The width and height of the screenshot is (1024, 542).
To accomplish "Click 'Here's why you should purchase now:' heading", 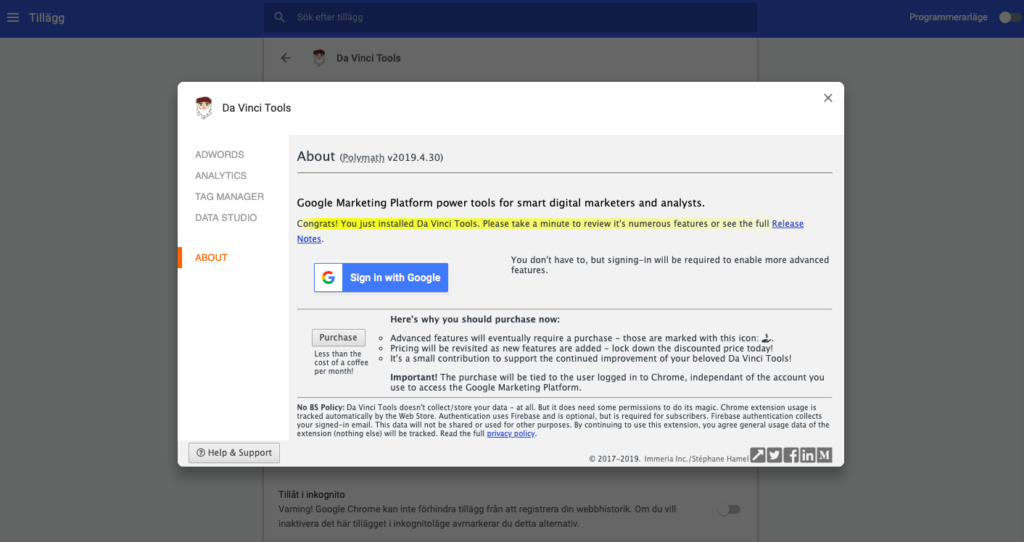I will (x=475, y=319).
